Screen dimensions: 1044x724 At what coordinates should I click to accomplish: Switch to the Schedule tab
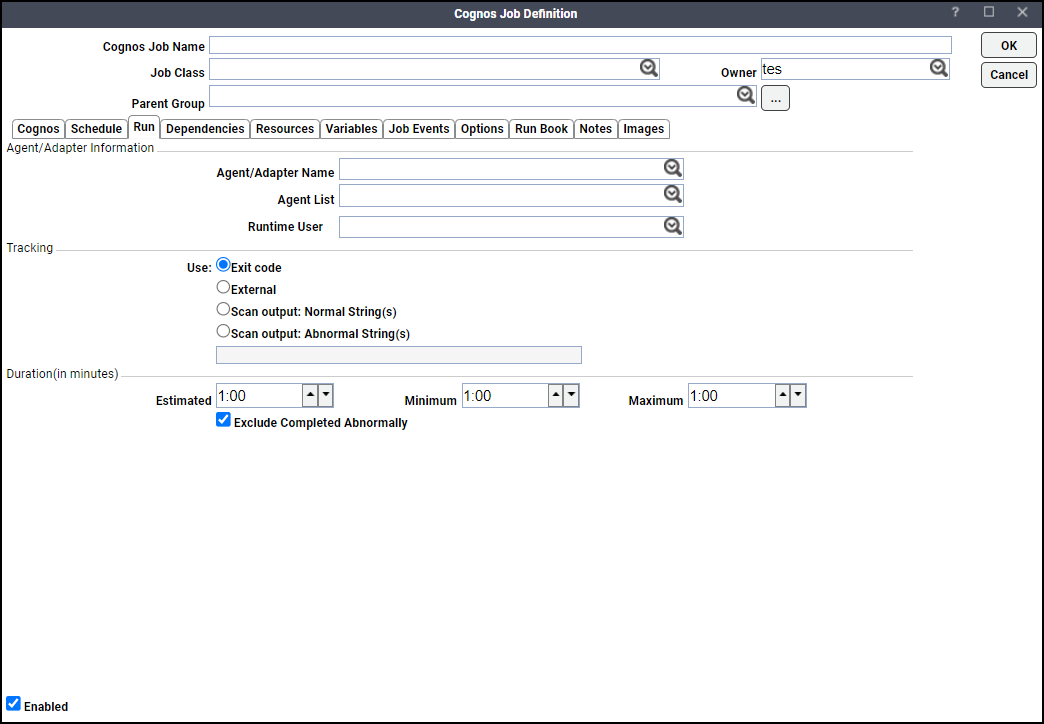click(97, 129)
